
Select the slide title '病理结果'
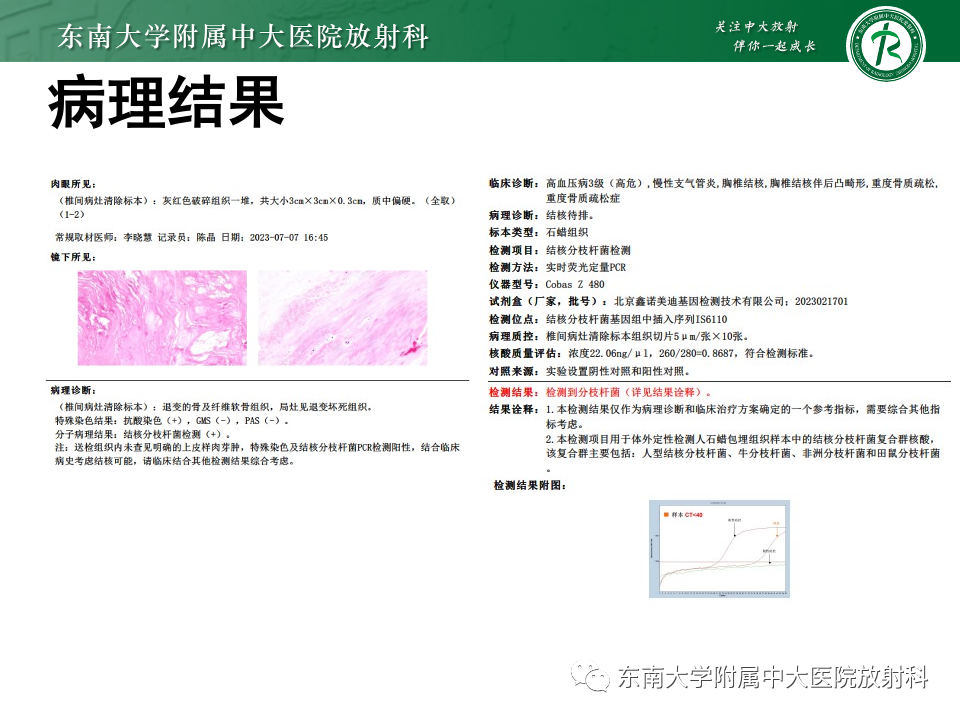tap(166, 102)
